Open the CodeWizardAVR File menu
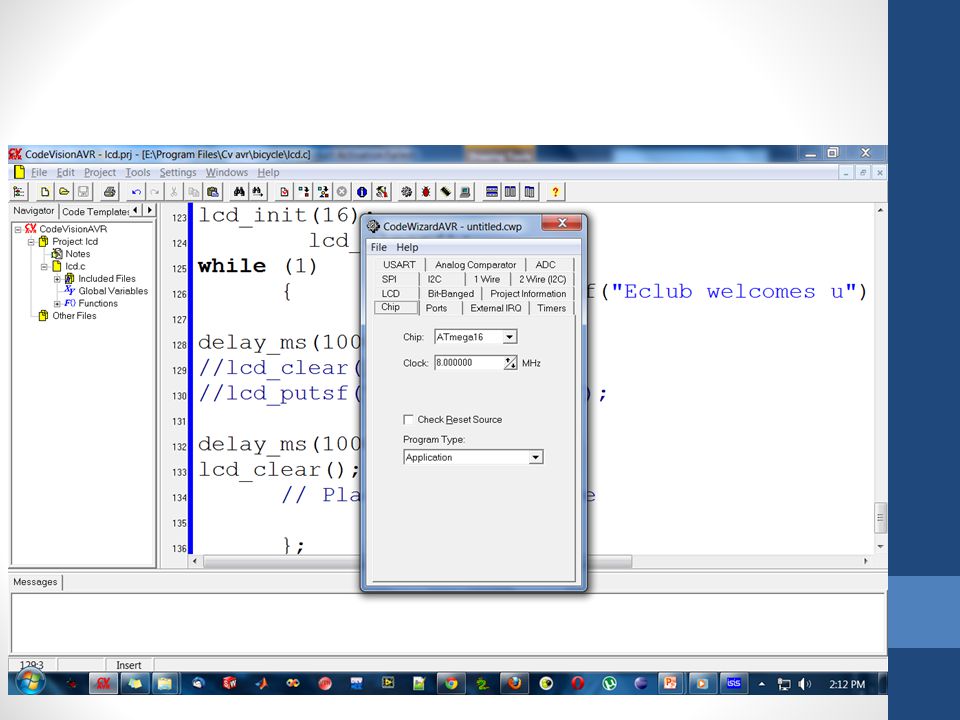 [x=378, y=247]
